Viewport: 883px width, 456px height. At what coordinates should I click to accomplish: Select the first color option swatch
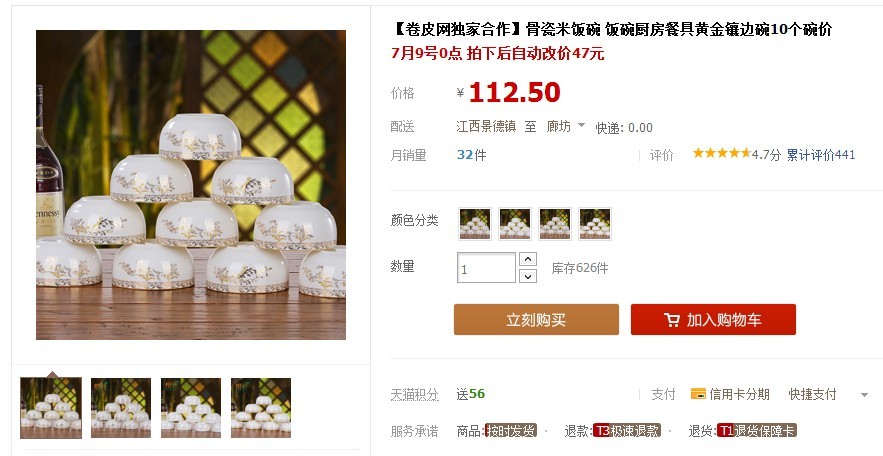point(475,223)
